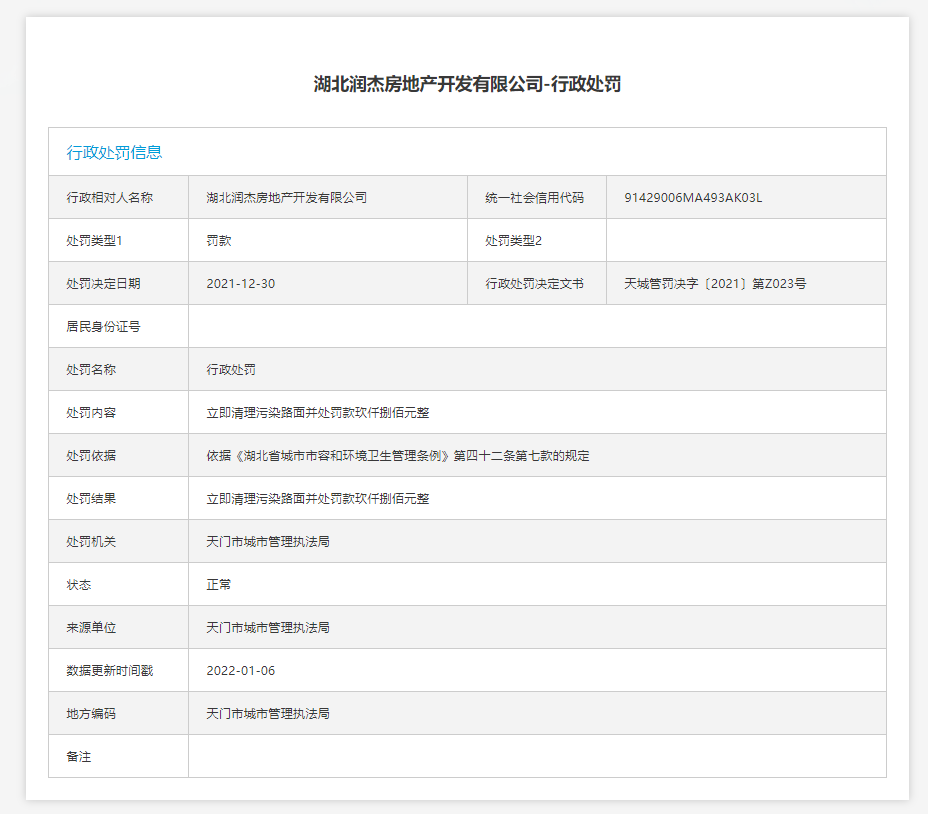Image resolution: width=928 pixels, height=814 pixels.
Task: Click the 数据更新时间戳 label
Action: (x=109, y=671)
